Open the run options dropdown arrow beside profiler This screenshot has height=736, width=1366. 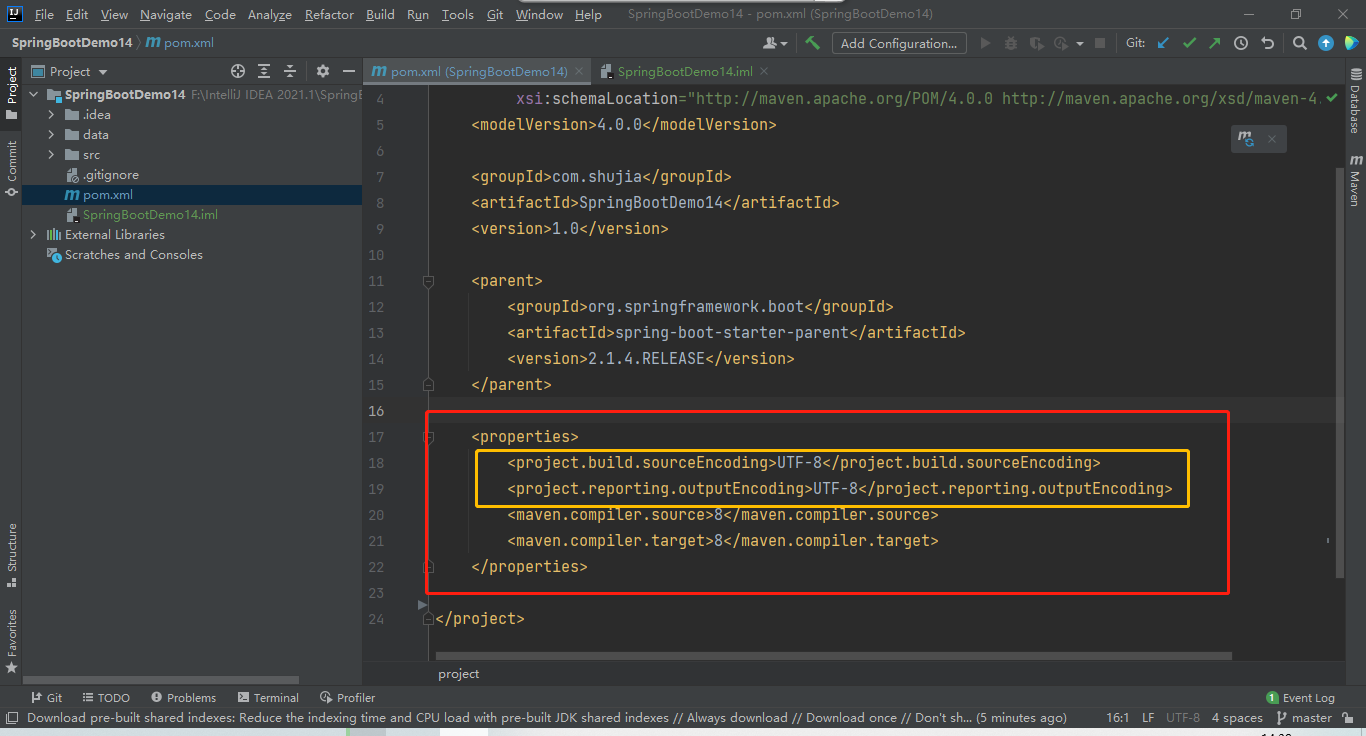[1080, 44]
